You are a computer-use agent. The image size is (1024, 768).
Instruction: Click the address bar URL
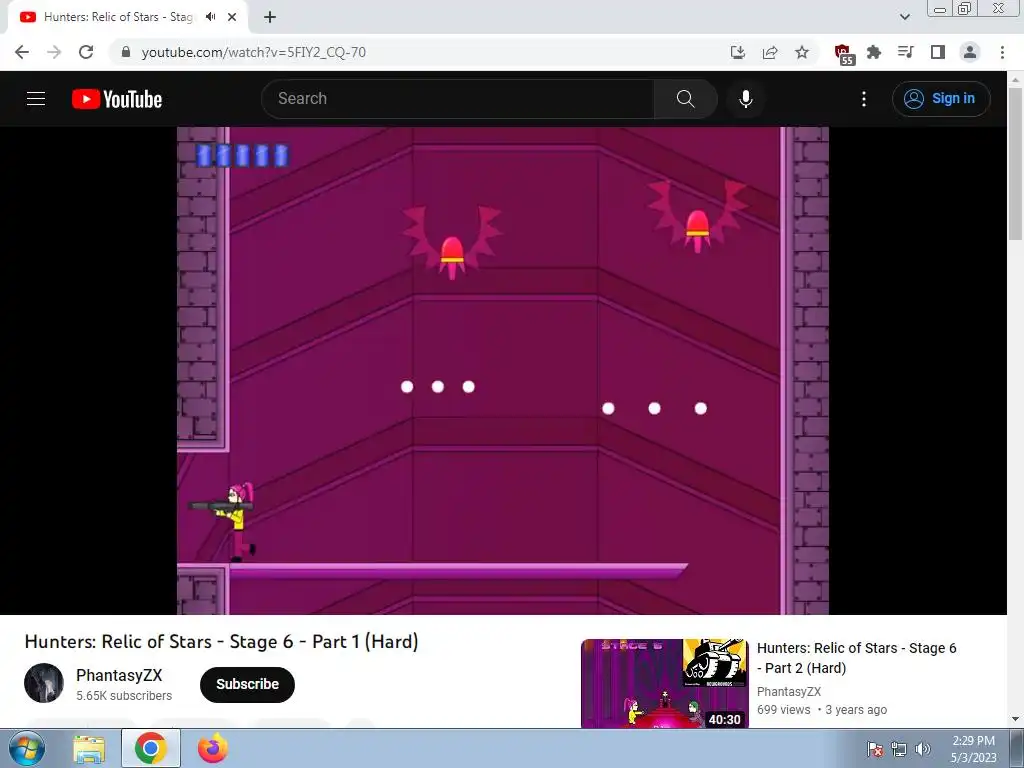point(253,52)
